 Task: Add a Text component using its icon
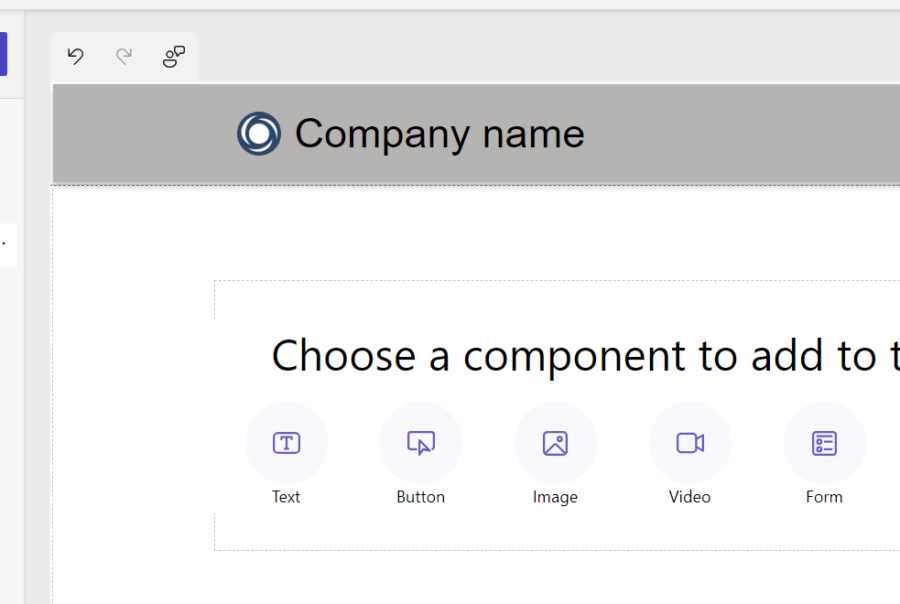click(x=286, y=443)
